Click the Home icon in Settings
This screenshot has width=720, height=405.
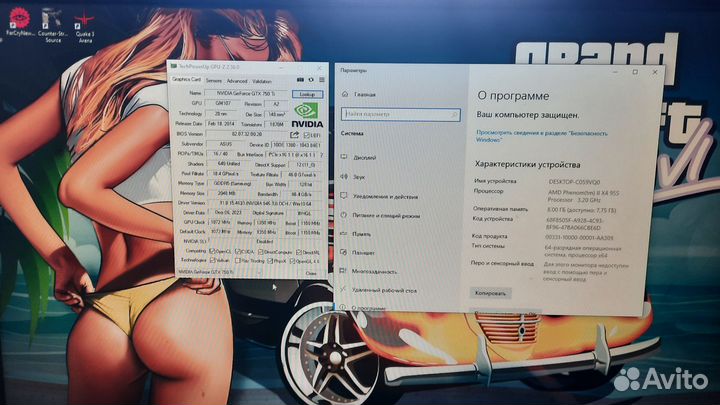[x=345, y=94]
